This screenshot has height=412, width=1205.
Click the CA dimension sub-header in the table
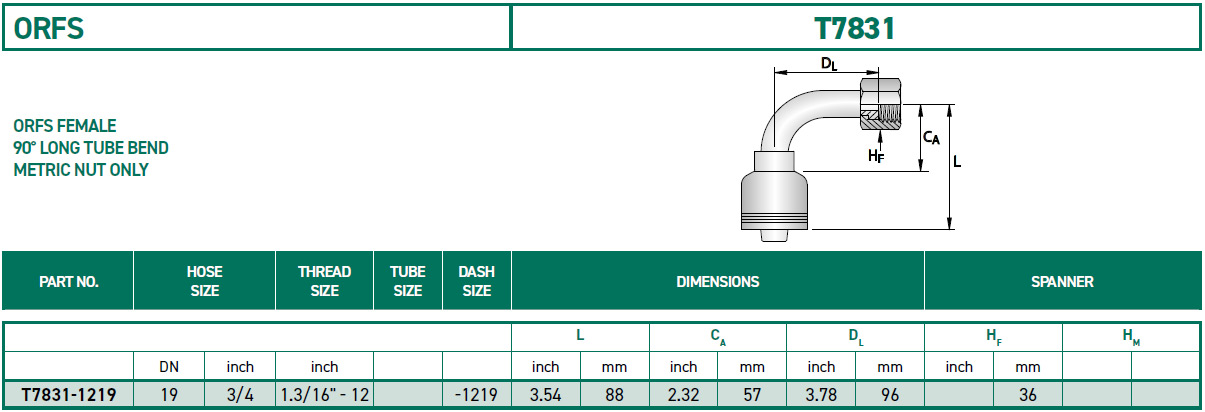tap(717, 339)
